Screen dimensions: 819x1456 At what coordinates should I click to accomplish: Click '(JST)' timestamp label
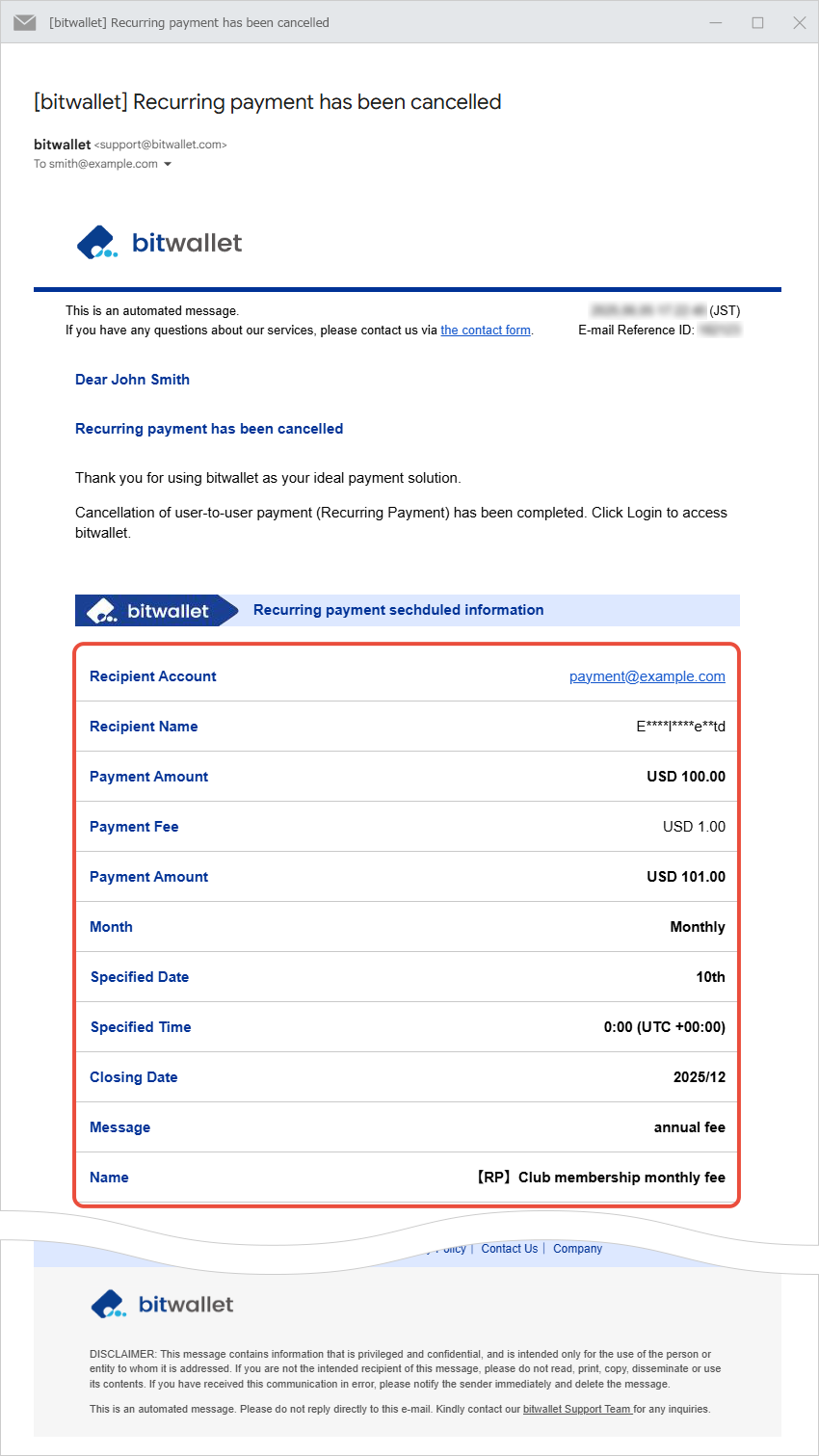click(x=725, y=311)
